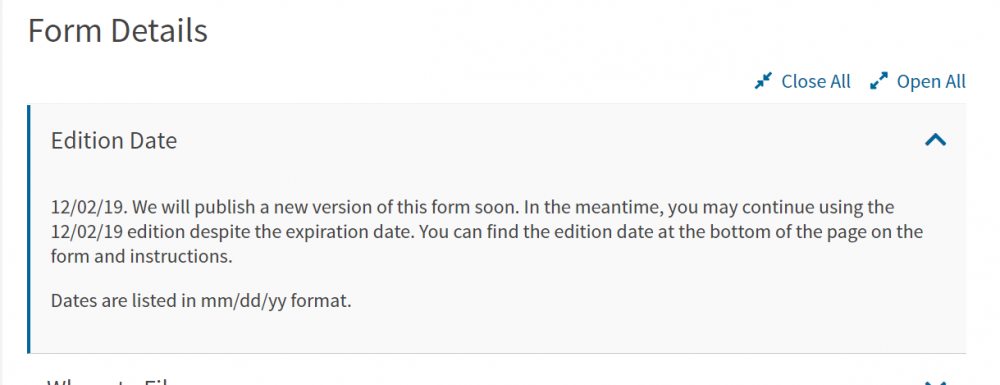Click the inward arrows icon beside Close All
The image size is (1000, 385).
763,82
